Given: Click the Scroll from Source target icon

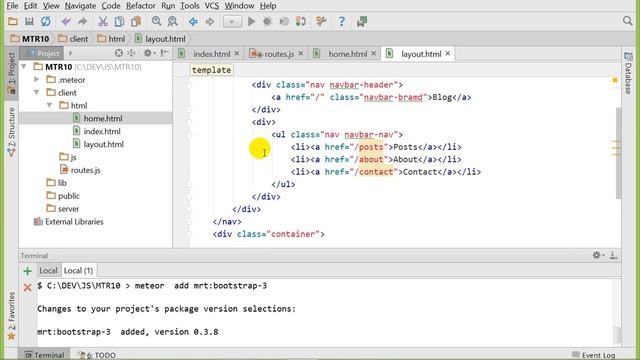Looking at the screenshot, I should [x=118, y=53].
